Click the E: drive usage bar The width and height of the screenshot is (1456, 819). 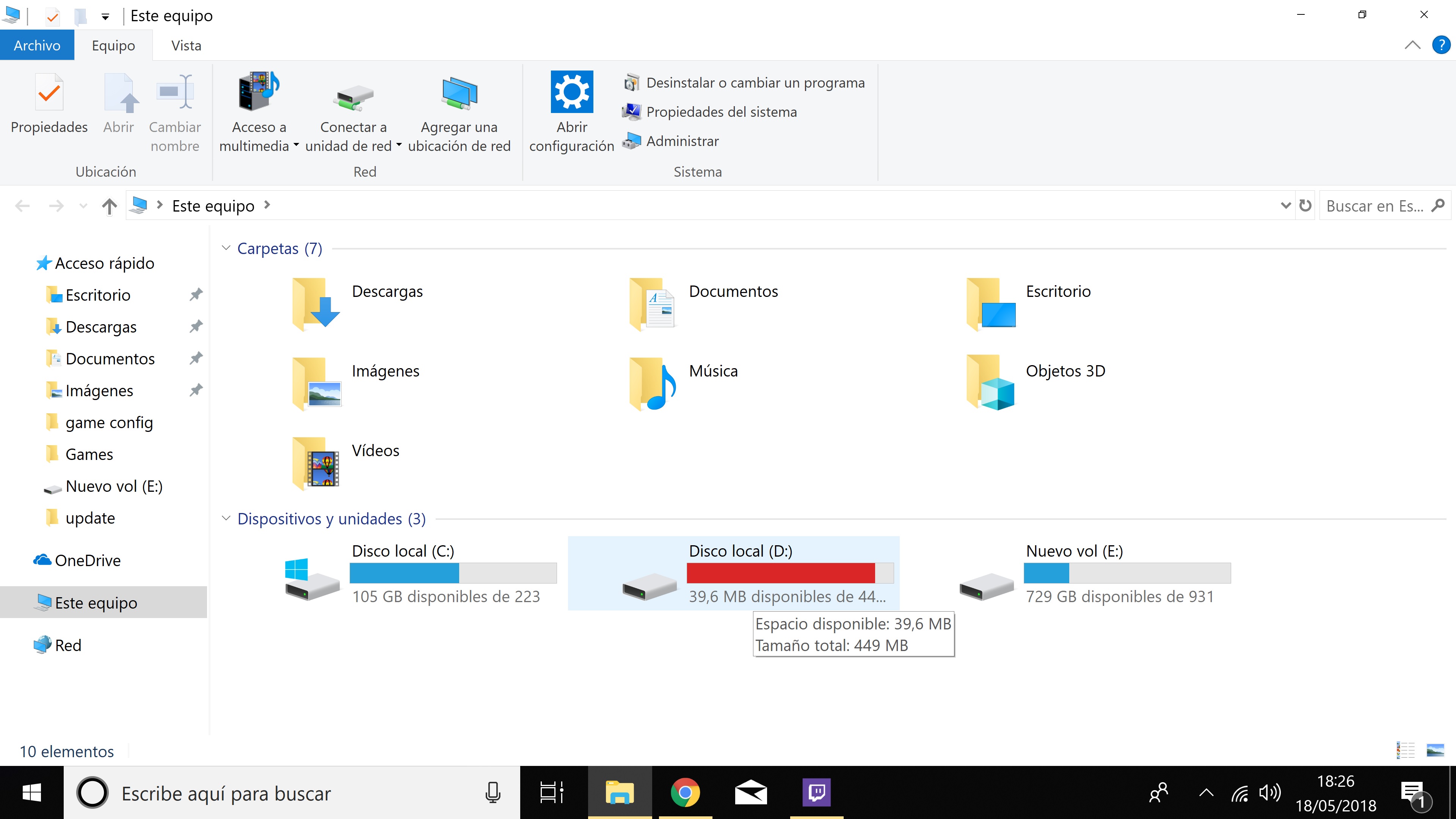1127,573
